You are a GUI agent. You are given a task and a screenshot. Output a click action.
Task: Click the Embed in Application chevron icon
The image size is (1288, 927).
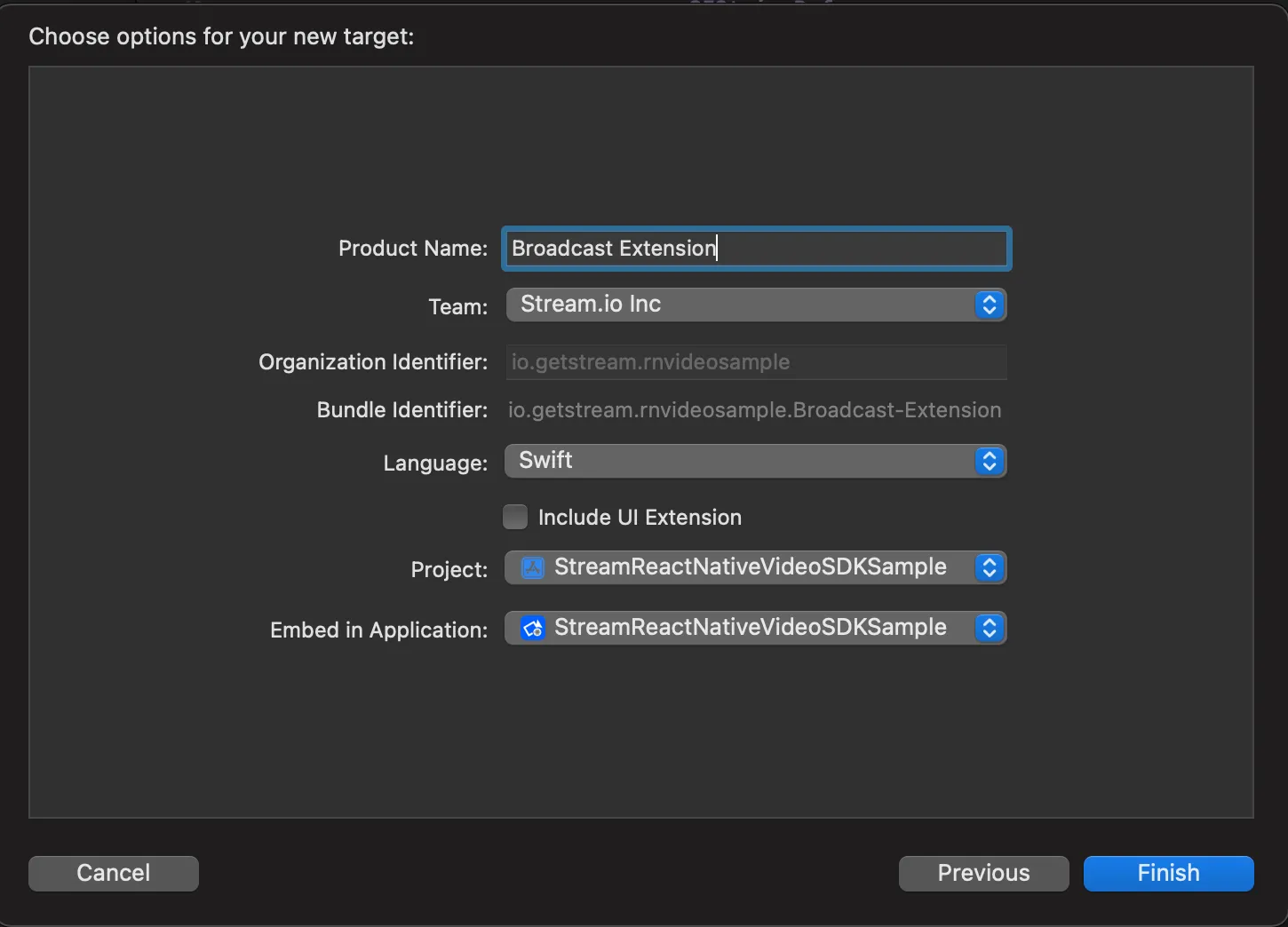coord(989,628)
